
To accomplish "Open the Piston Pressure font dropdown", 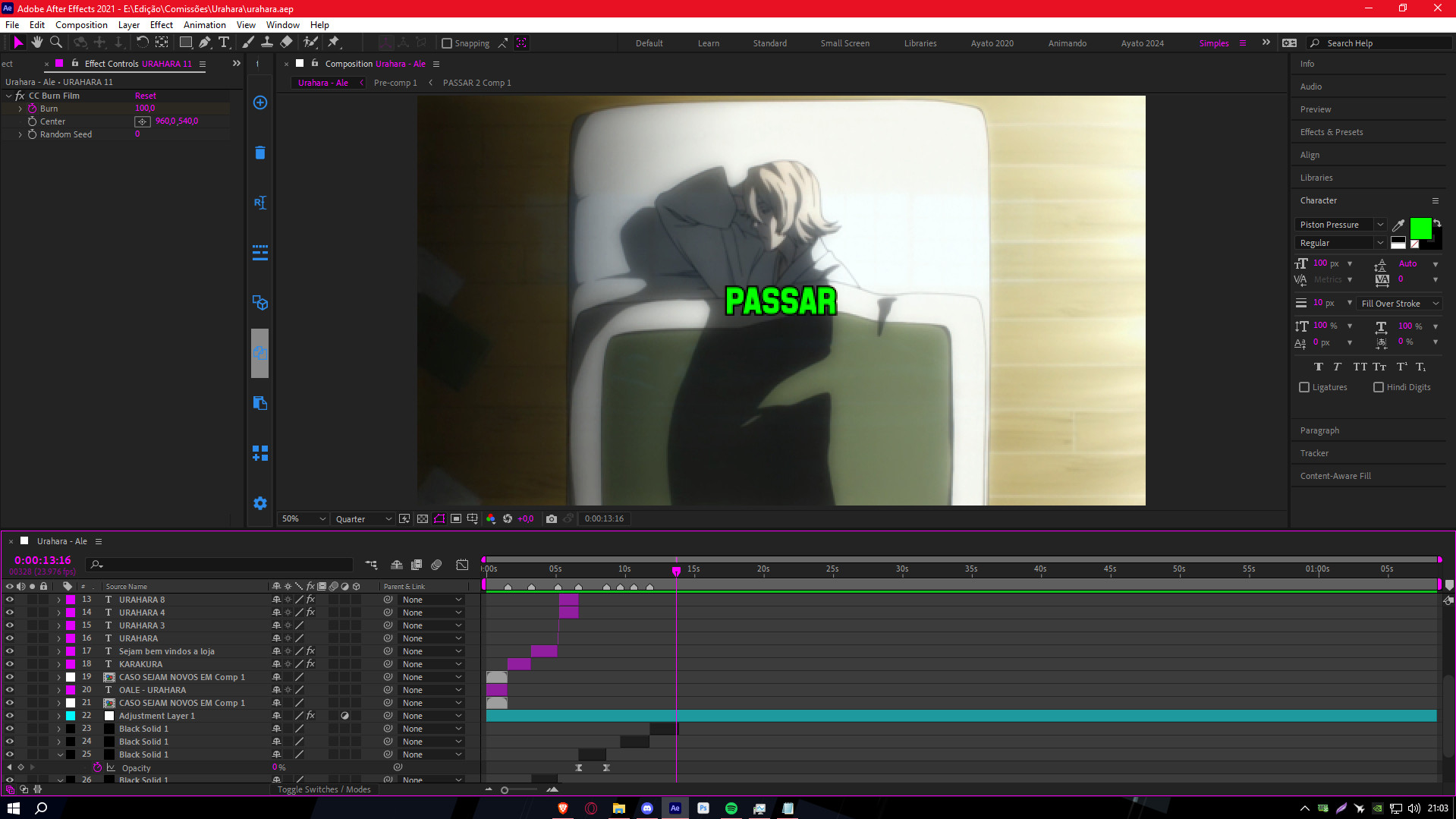I will 1341,225.
